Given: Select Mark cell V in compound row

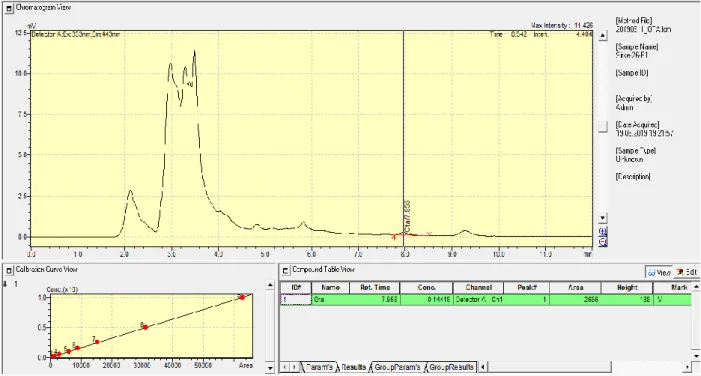Looking at the screenshot, I should tap(672, 300).
